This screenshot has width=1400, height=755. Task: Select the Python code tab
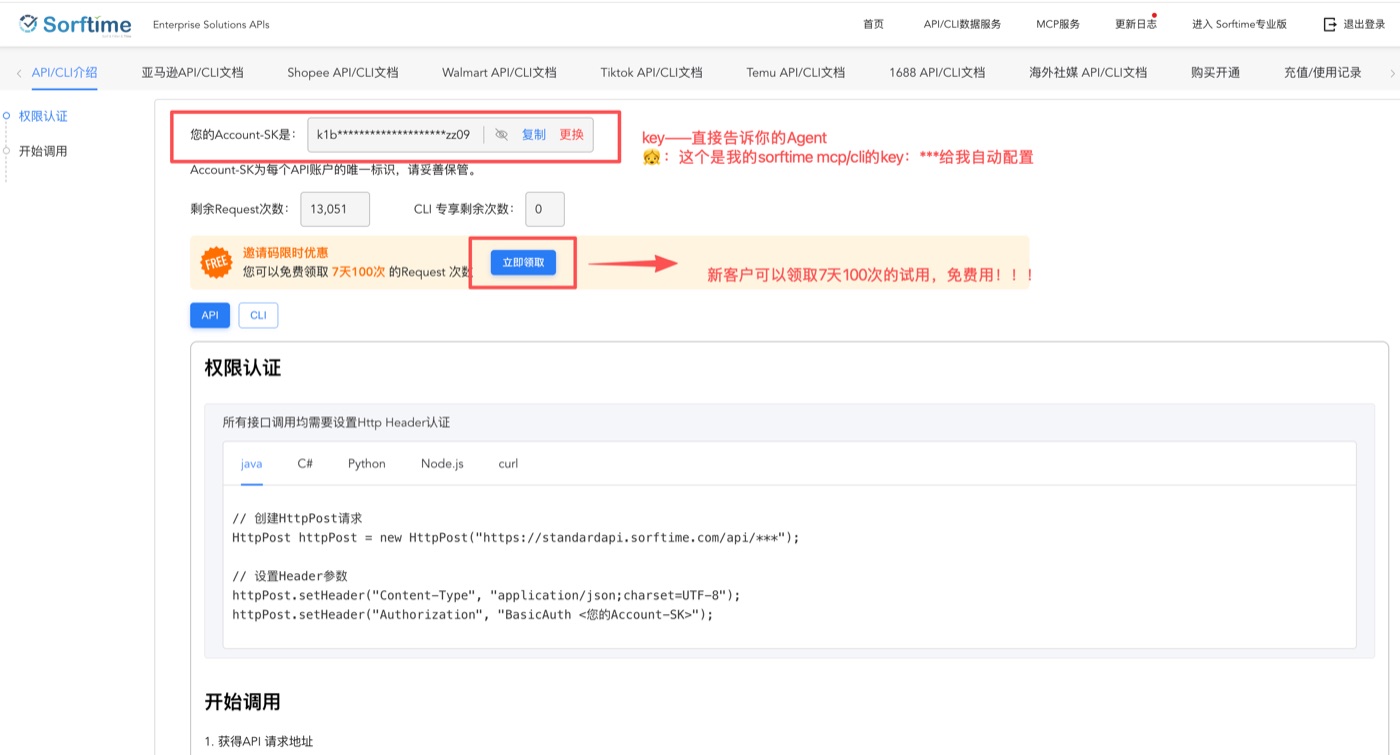367,464
